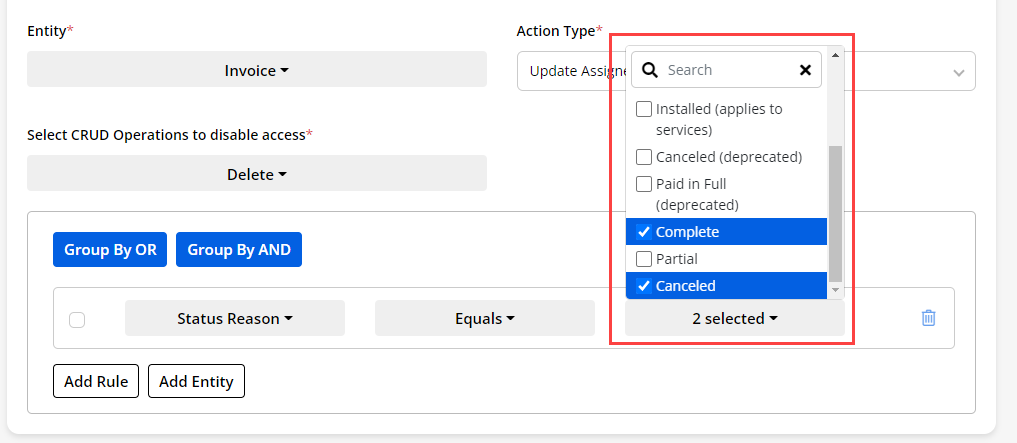Delete the rule using trash icon
The image size is (1017, 443).
928,318
